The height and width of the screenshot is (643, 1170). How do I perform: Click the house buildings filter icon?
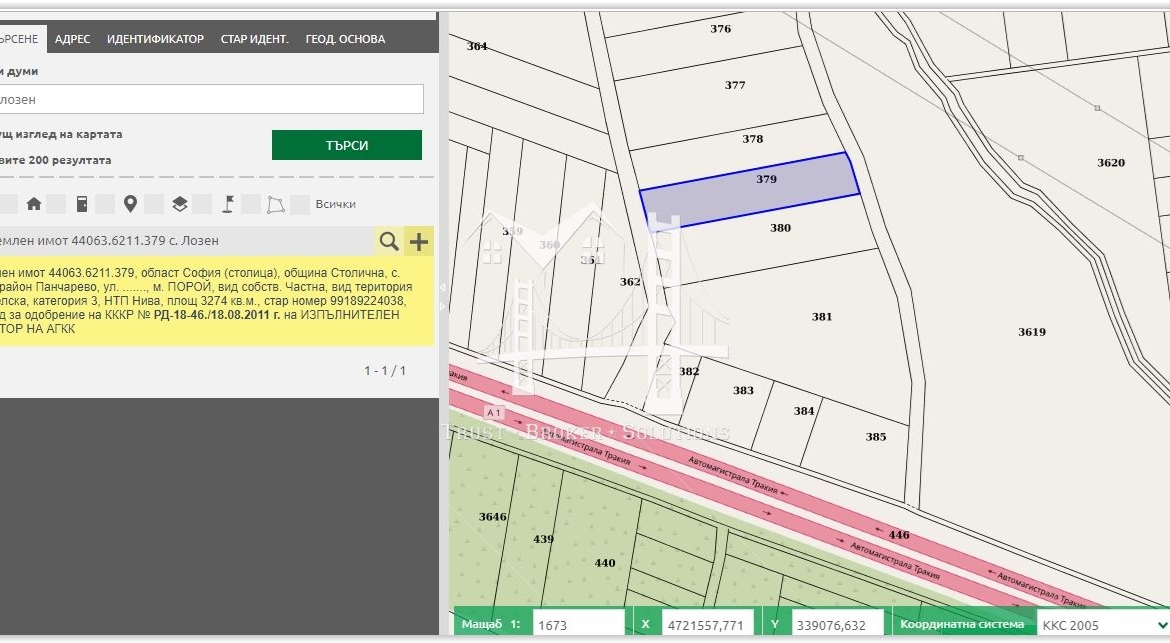[34, 204]
